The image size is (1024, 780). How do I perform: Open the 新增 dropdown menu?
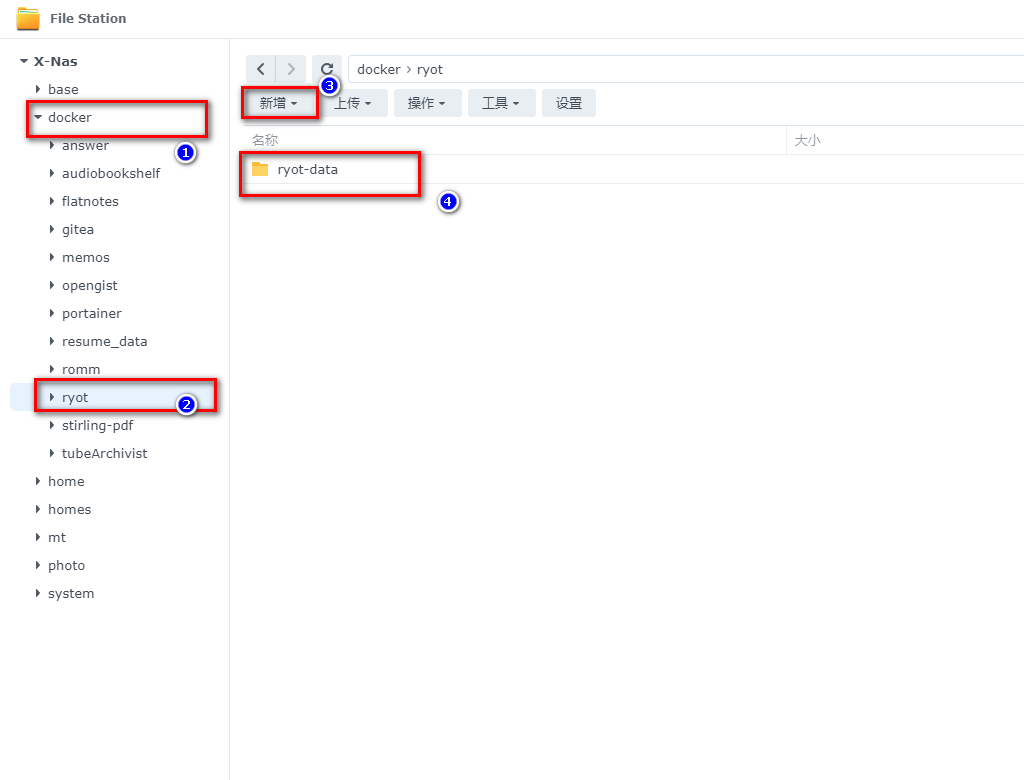coord(279,103)
